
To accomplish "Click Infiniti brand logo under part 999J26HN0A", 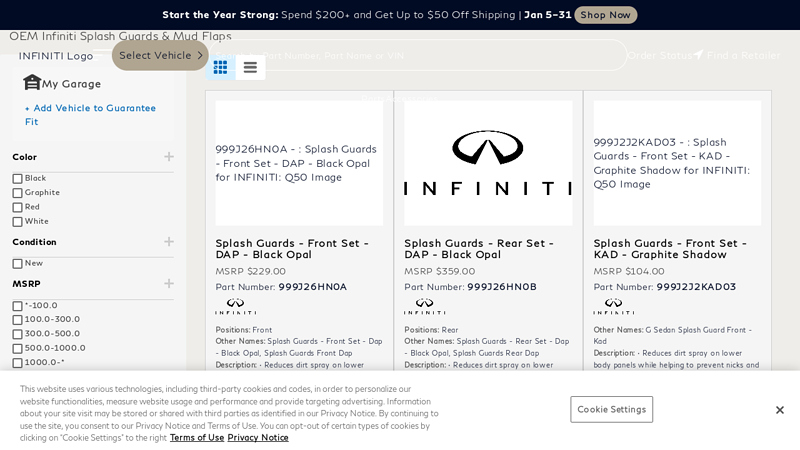I will (x=236, y=306).
